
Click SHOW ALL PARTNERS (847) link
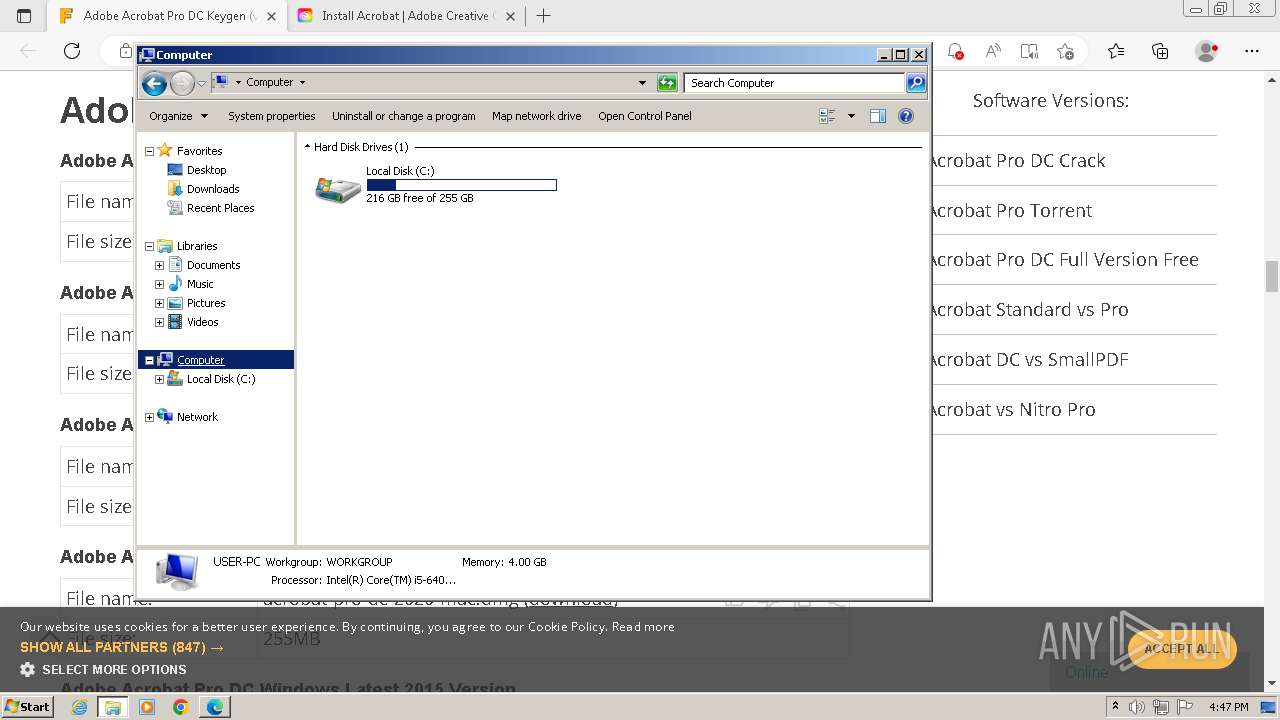[122, 647]
